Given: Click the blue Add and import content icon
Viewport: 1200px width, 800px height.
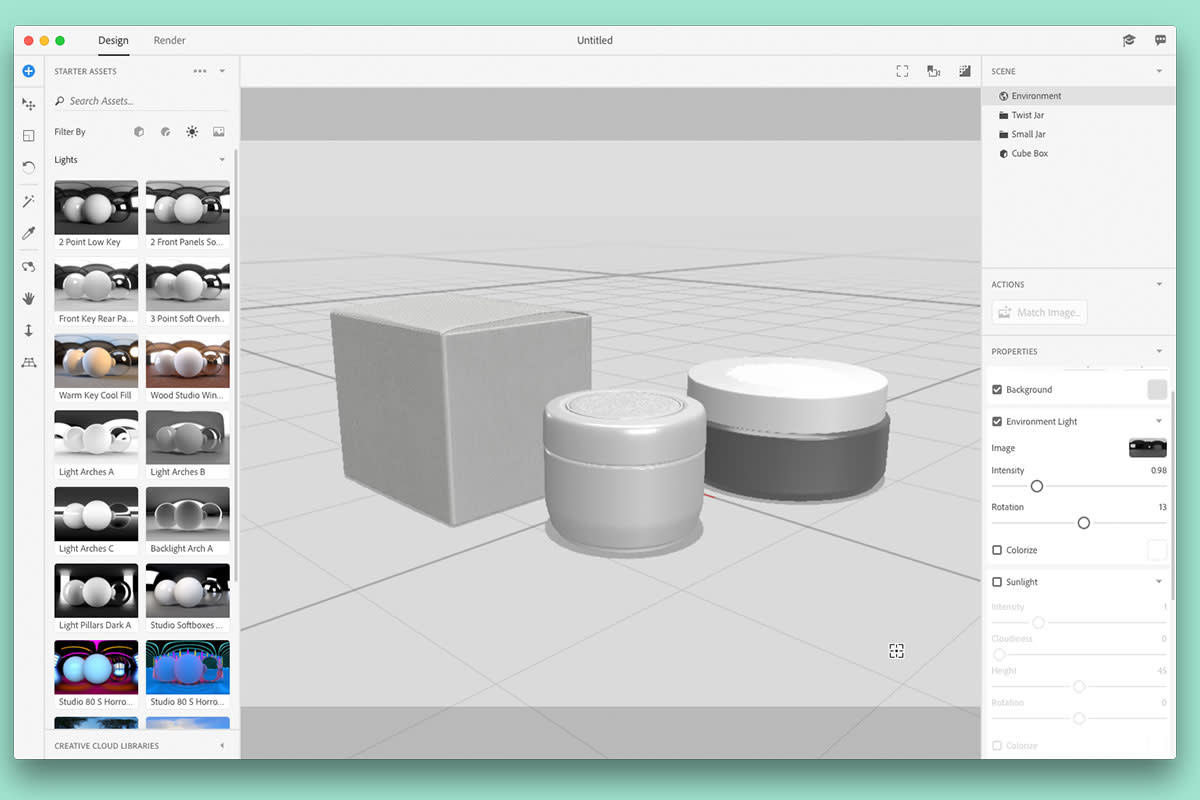Looking at the screenshot, I should pos(28,71).
